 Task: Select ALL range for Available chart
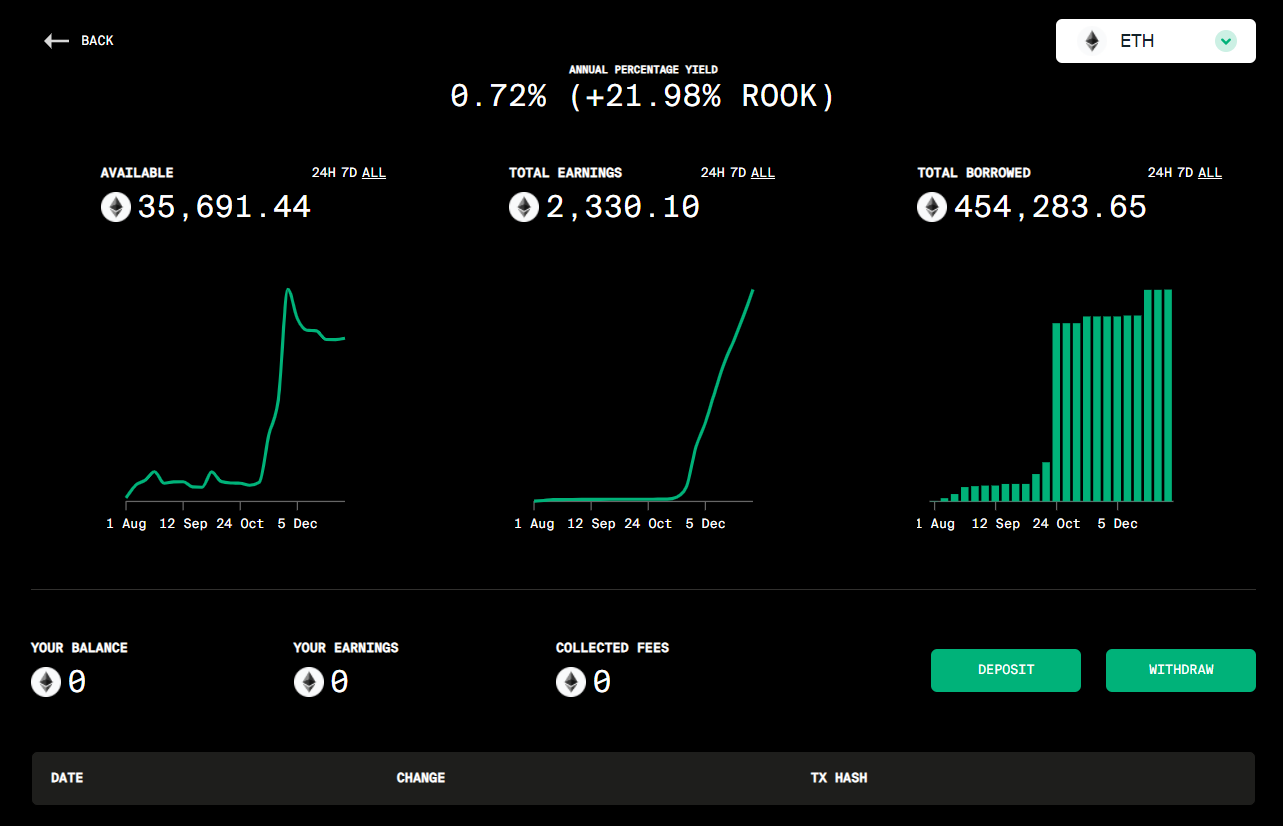pos(374,173)
